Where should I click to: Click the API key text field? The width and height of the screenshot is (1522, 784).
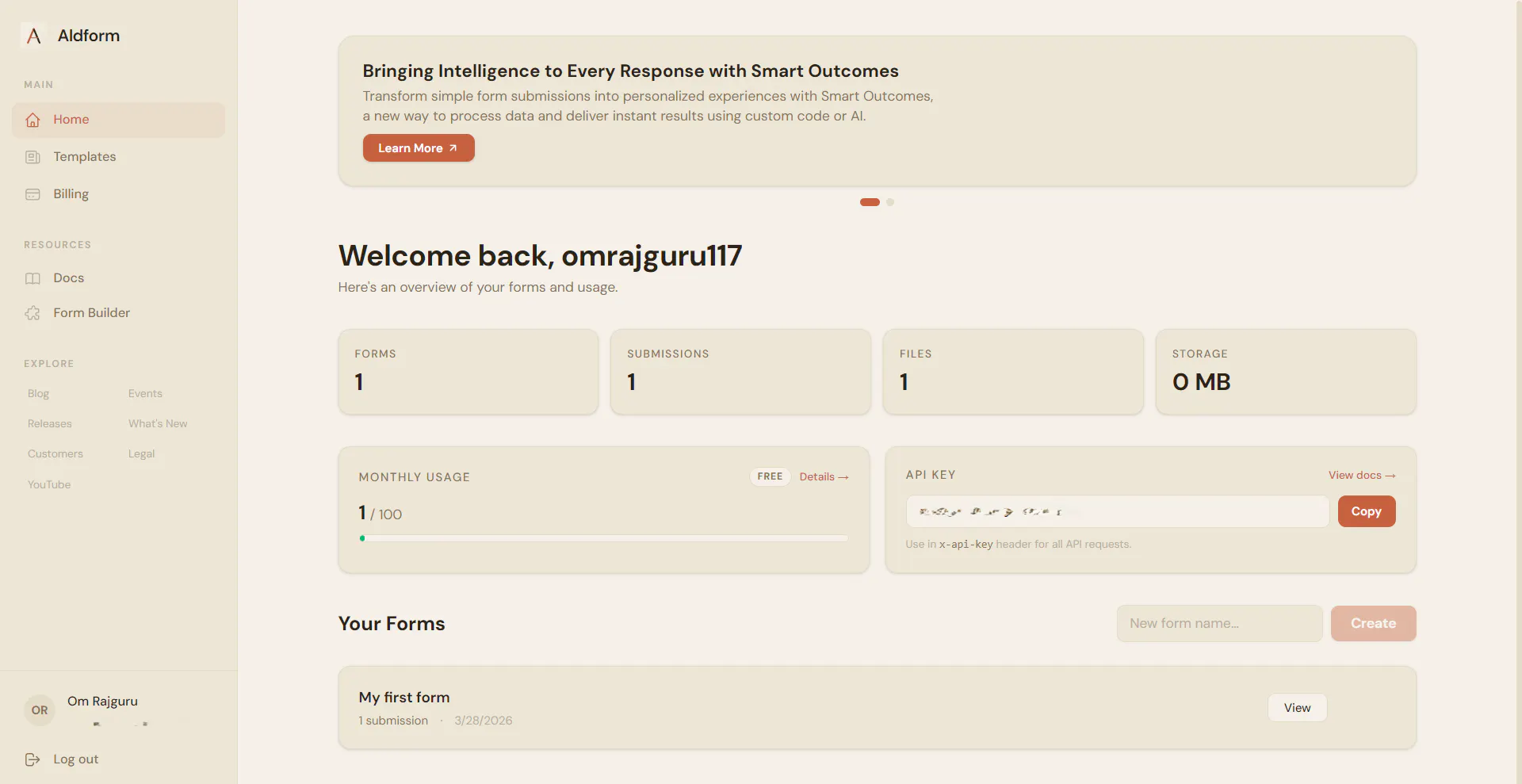click(x=1117, y=511)
